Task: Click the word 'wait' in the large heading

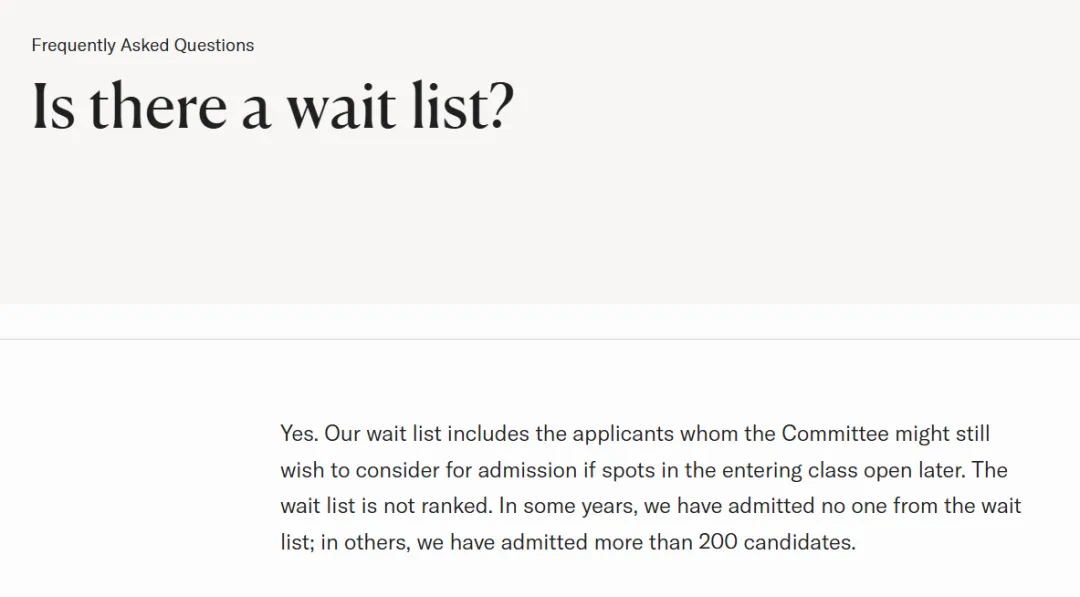Action: [x=341, y=107]
